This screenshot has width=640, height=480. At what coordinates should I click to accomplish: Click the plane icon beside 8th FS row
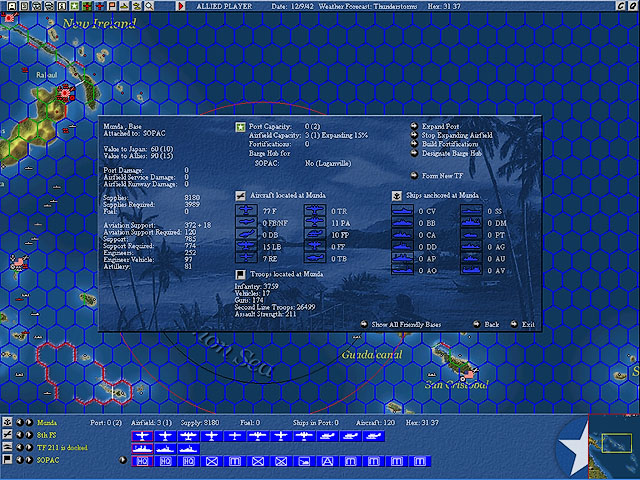pyautogui.click(x=7, y=435)
